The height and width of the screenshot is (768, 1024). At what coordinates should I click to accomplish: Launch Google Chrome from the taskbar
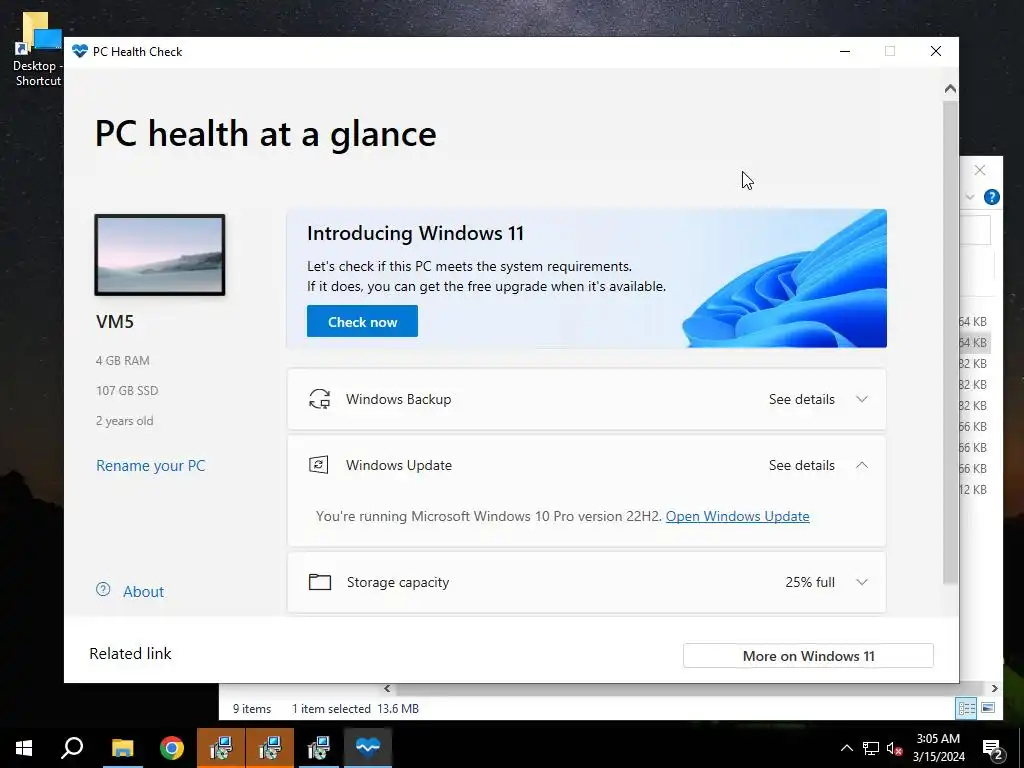coord(172,748)
